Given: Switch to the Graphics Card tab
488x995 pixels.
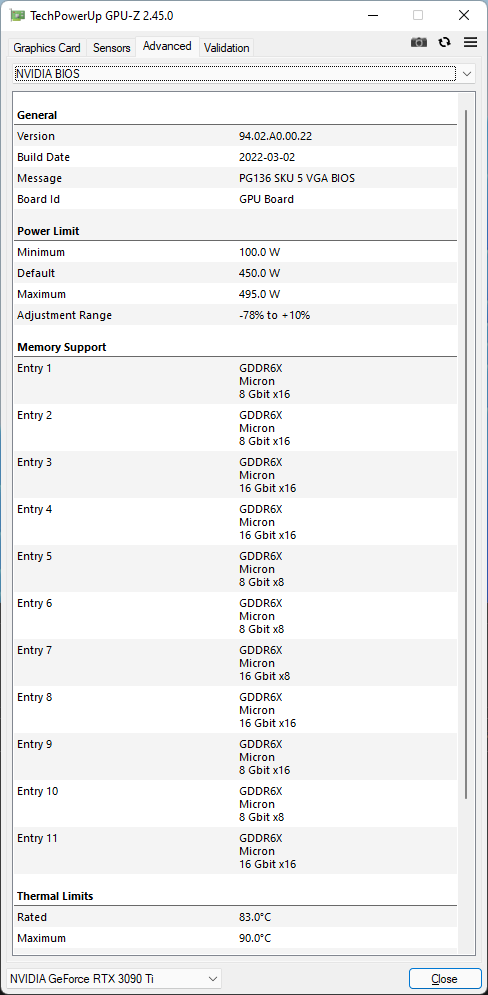Looking at the screenshot, I should [x=47, y=48].
